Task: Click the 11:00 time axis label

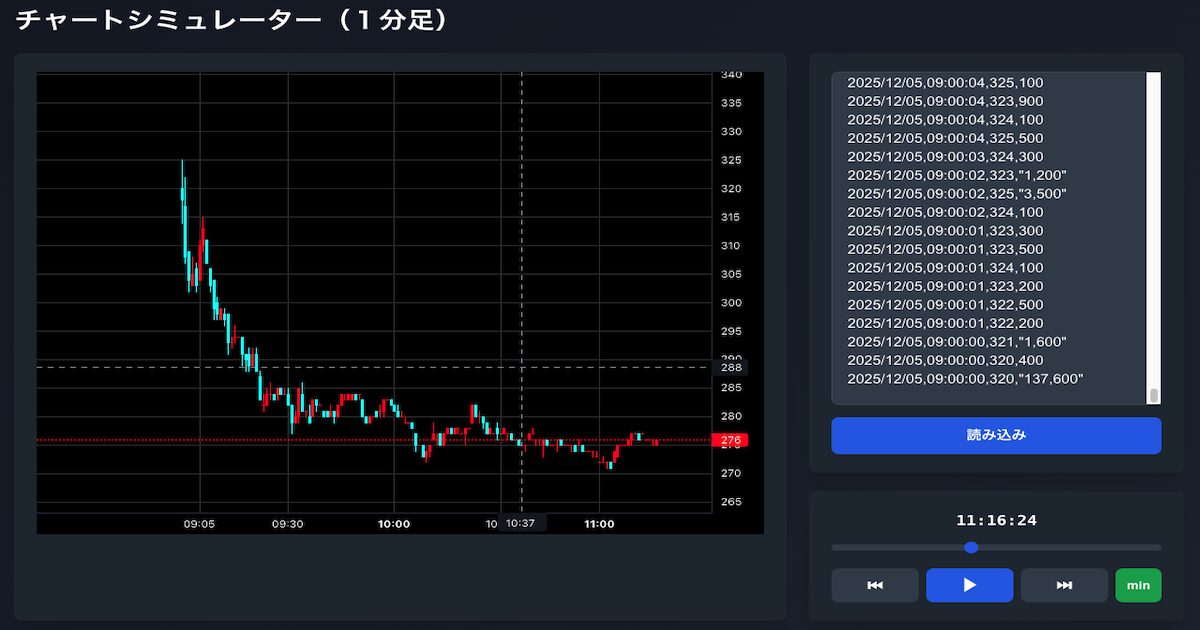Action: coord(599,523)
